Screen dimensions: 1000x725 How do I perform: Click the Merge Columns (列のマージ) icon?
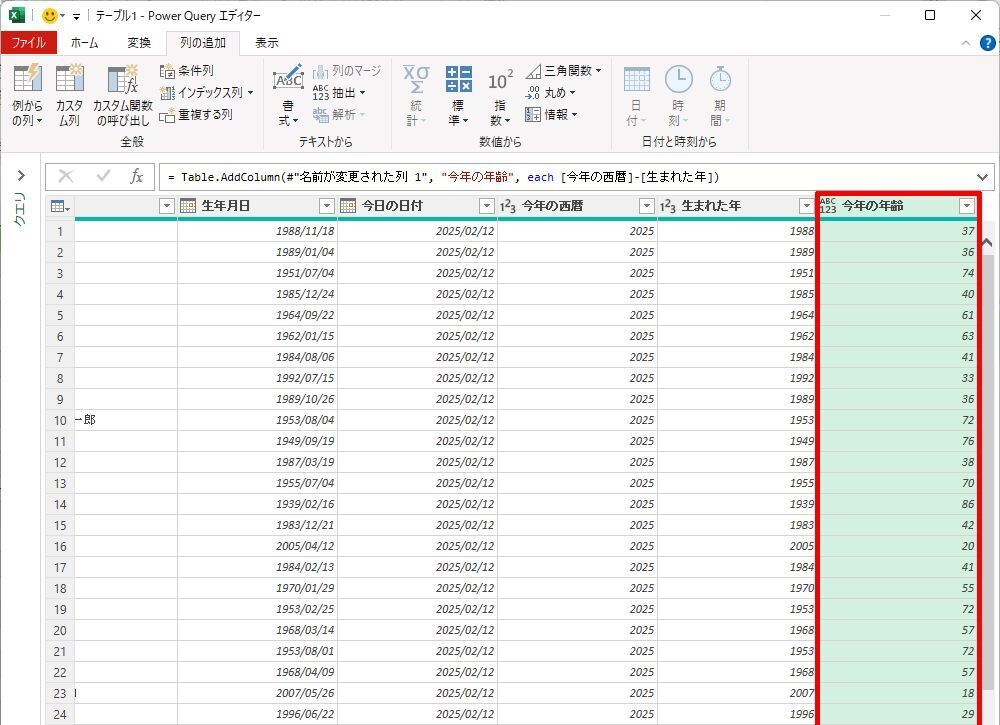(x=347, y=71)
